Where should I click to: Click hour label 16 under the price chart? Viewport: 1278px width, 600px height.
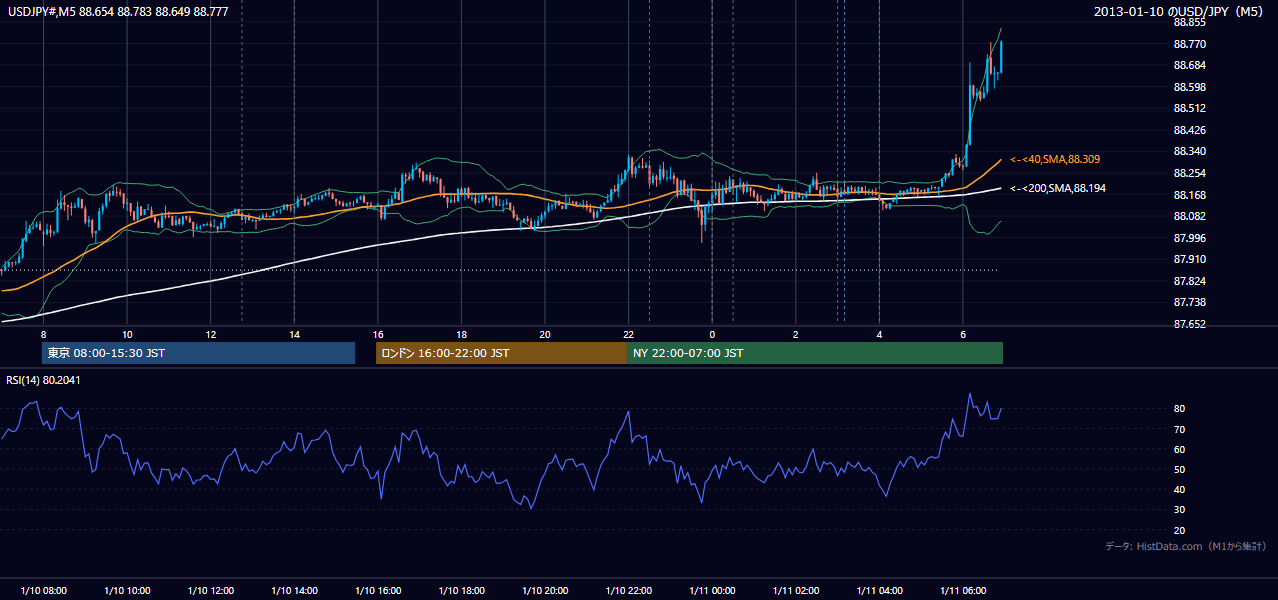tap(378, 334)
